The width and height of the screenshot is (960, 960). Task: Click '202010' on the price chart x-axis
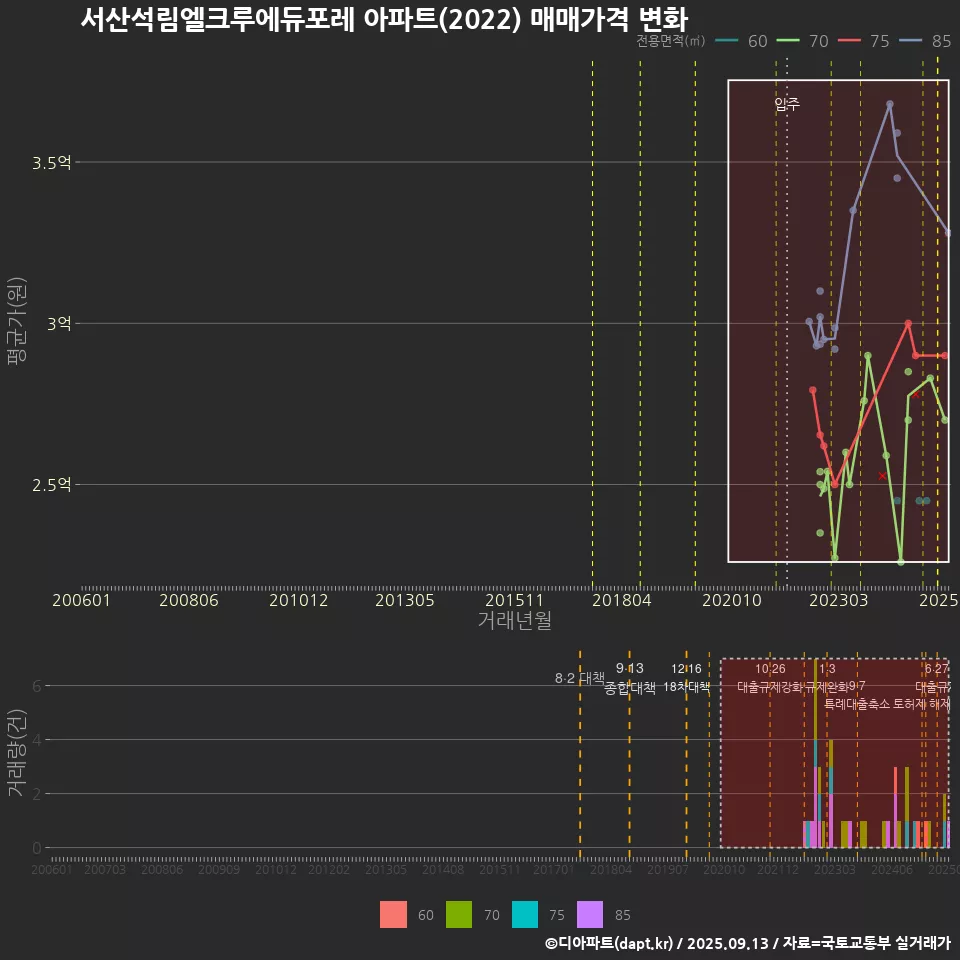[732, 600]
